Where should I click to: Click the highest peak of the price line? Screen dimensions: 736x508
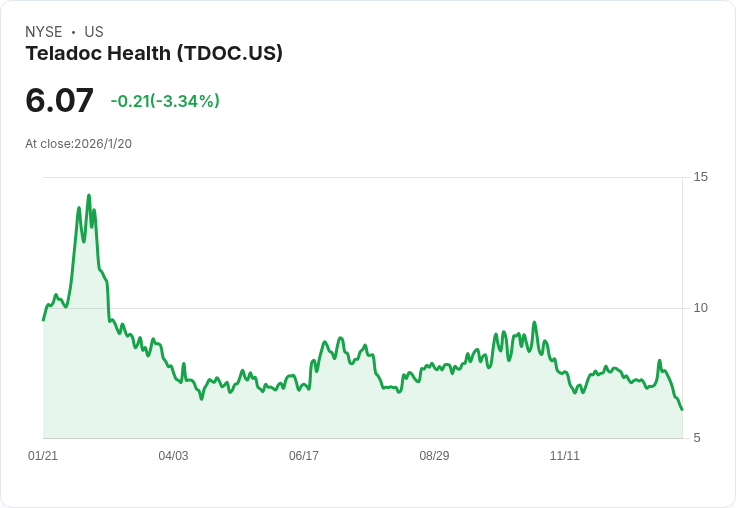point(89,196)
